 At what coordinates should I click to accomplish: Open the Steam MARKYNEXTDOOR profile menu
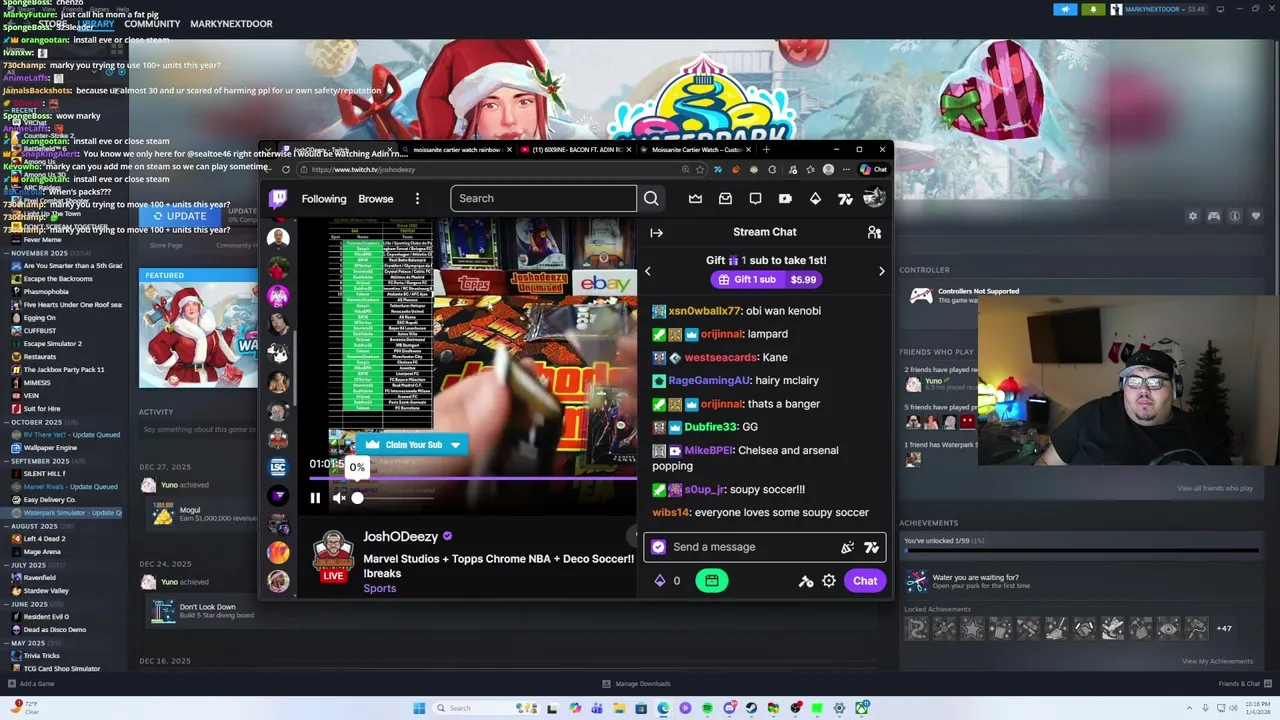231,24
